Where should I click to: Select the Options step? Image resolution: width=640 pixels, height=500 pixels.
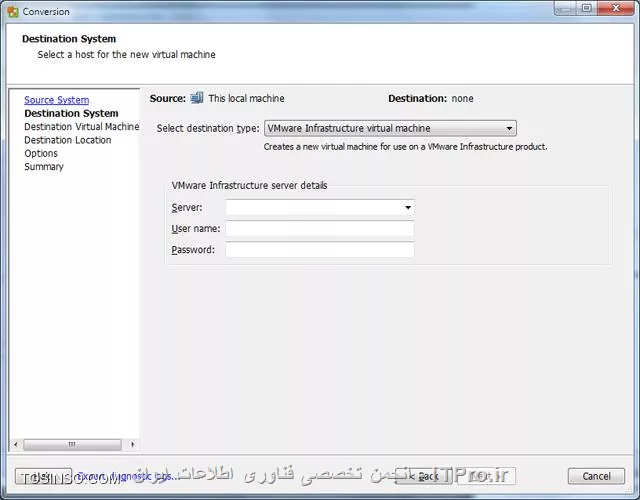(41, 153)
